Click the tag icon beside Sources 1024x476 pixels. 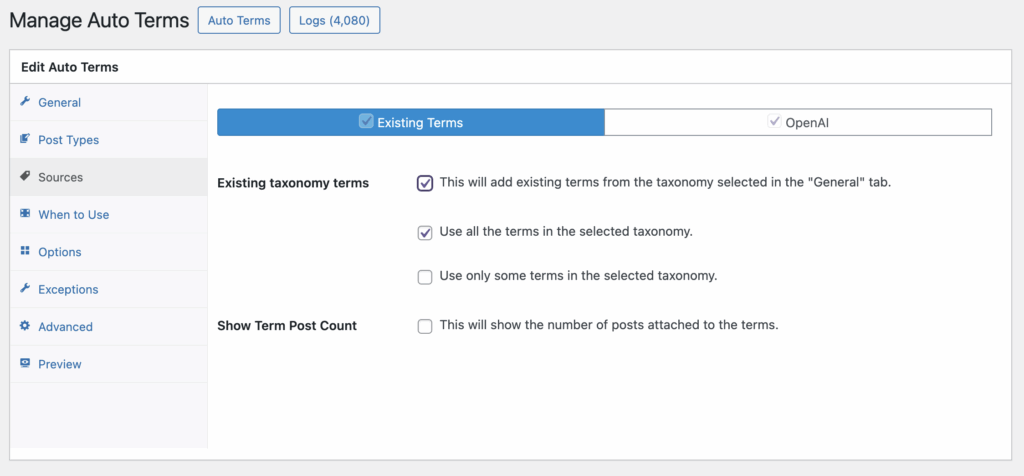(x=25, y=176)
